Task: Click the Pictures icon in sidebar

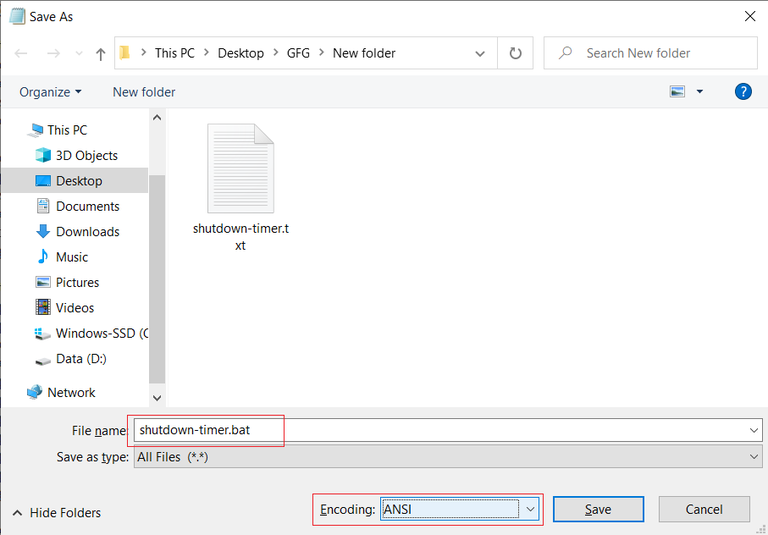Action: click(x=43, y=282)
